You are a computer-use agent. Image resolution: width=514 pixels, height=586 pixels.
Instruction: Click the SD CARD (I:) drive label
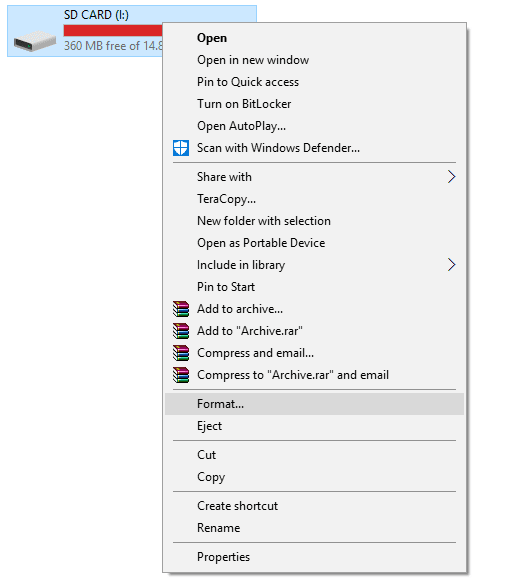coord(96,15)
